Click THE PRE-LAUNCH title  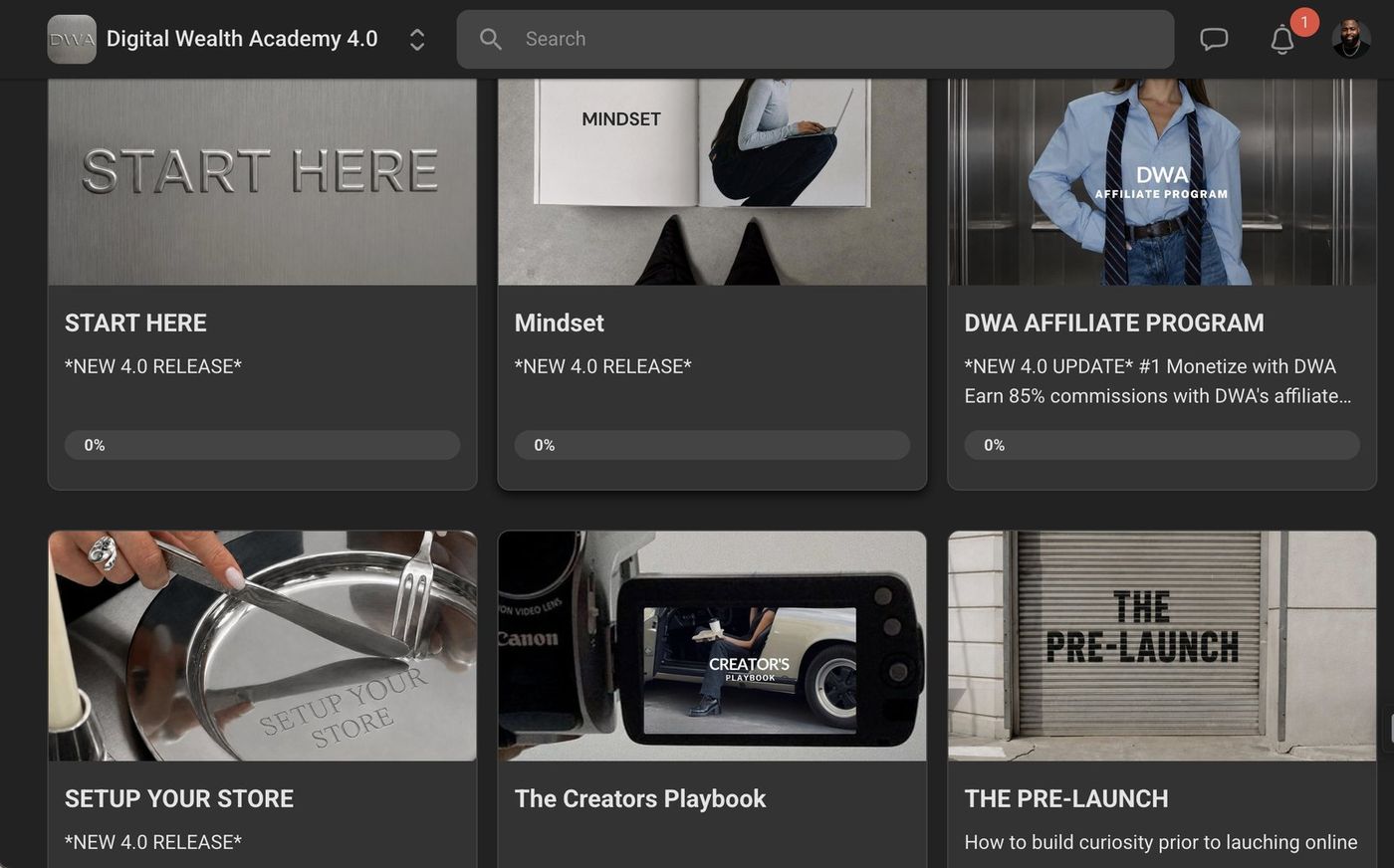[x=1066, y=798]
